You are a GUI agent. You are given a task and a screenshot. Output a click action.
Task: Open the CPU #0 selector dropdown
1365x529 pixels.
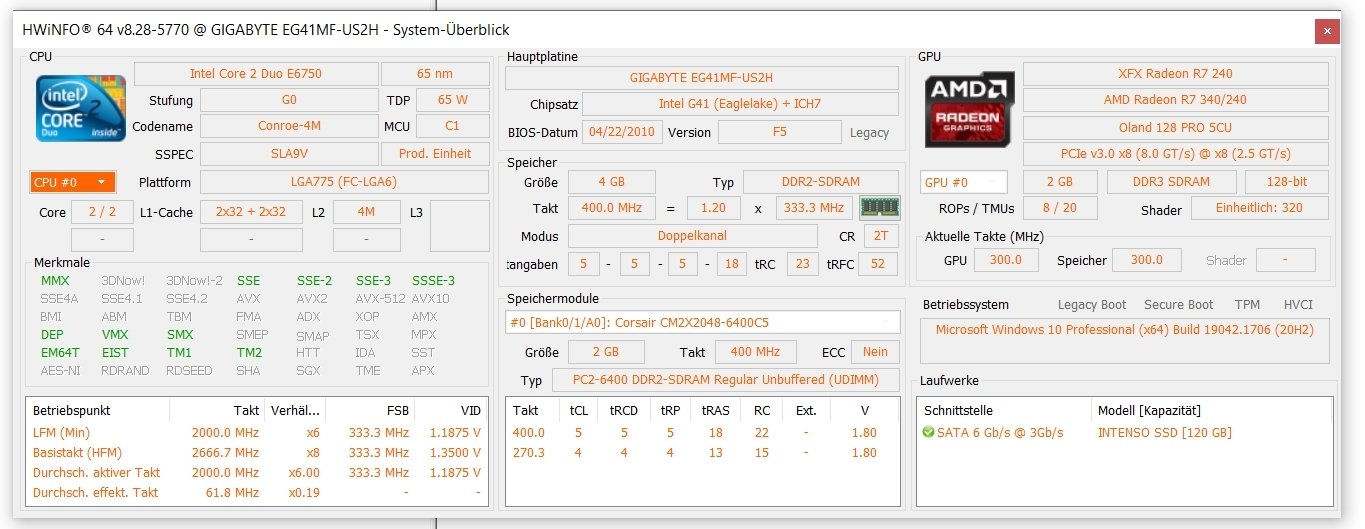pos(73,182)
